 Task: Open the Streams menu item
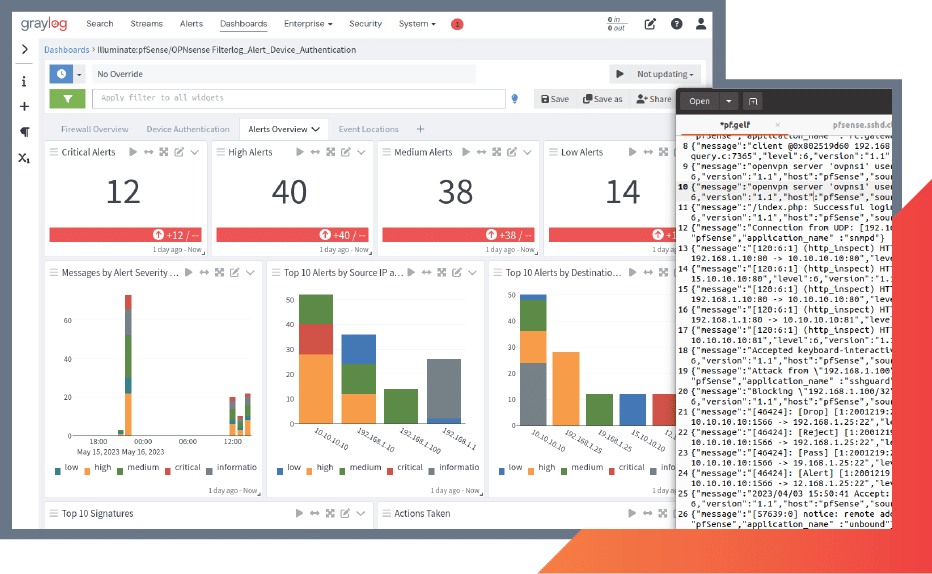[146, 23]
